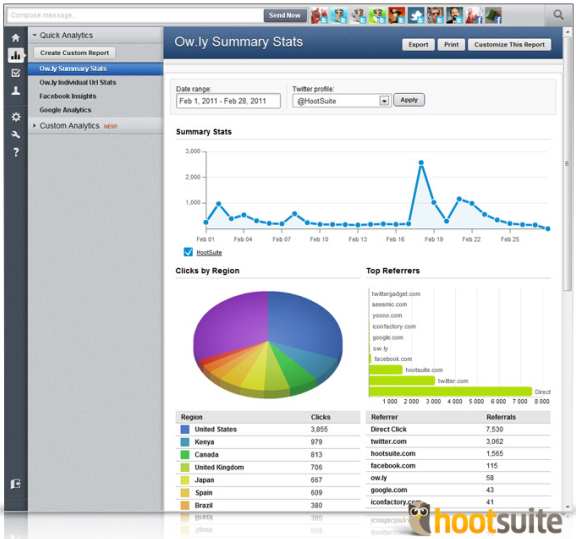Image resolution: width=576 pixels, height=539 pixels.
Task: Open the Analytics bar-chart icon in sidebar
Action: 15,55
